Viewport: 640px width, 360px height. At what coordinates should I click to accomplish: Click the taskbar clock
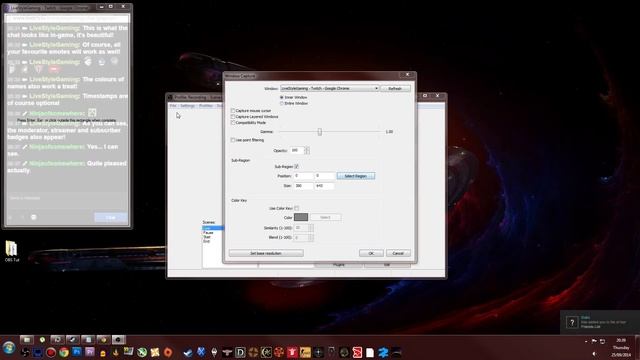(621, 348)
